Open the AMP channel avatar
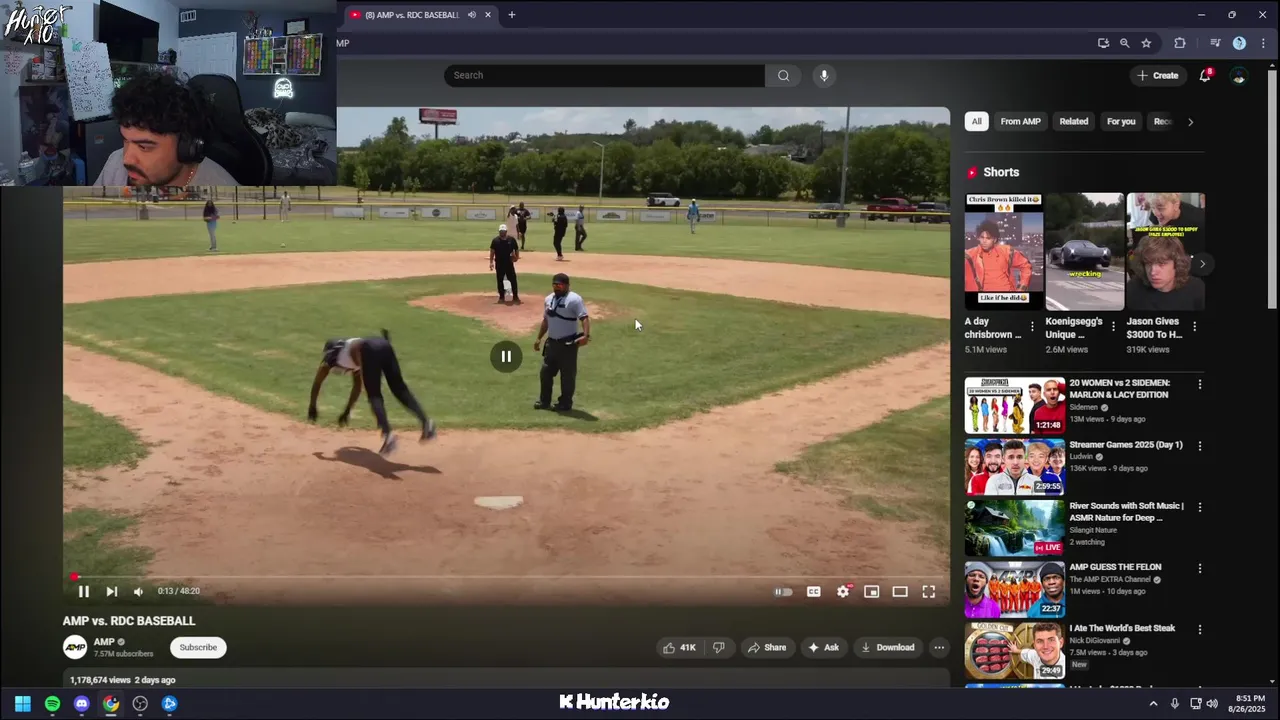The height and width of the screenshot is (720, 1280). pos(75,647)
